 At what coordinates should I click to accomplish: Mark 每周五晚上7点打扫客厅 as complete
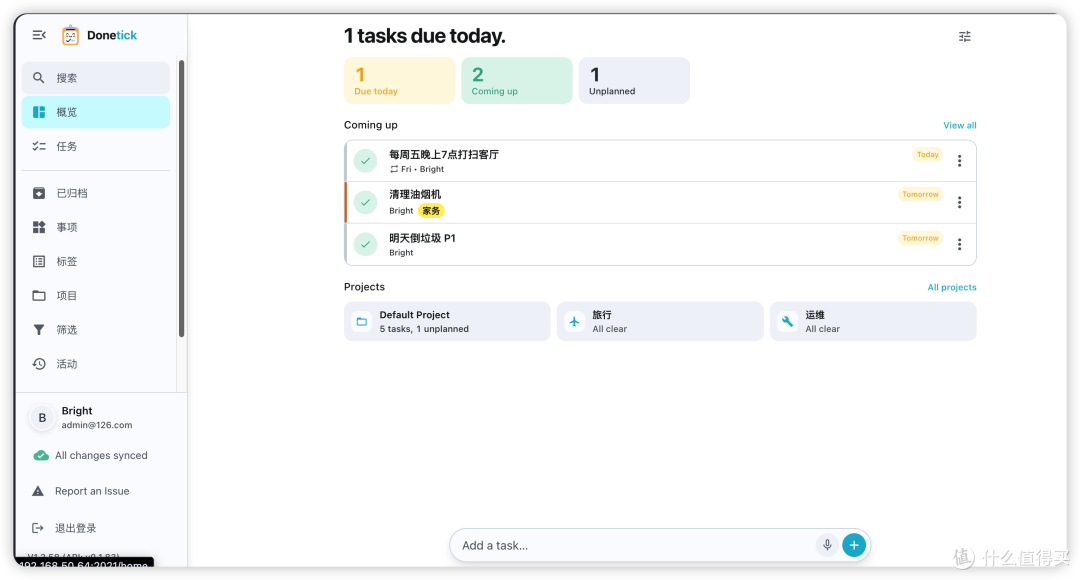coord(366,160)
